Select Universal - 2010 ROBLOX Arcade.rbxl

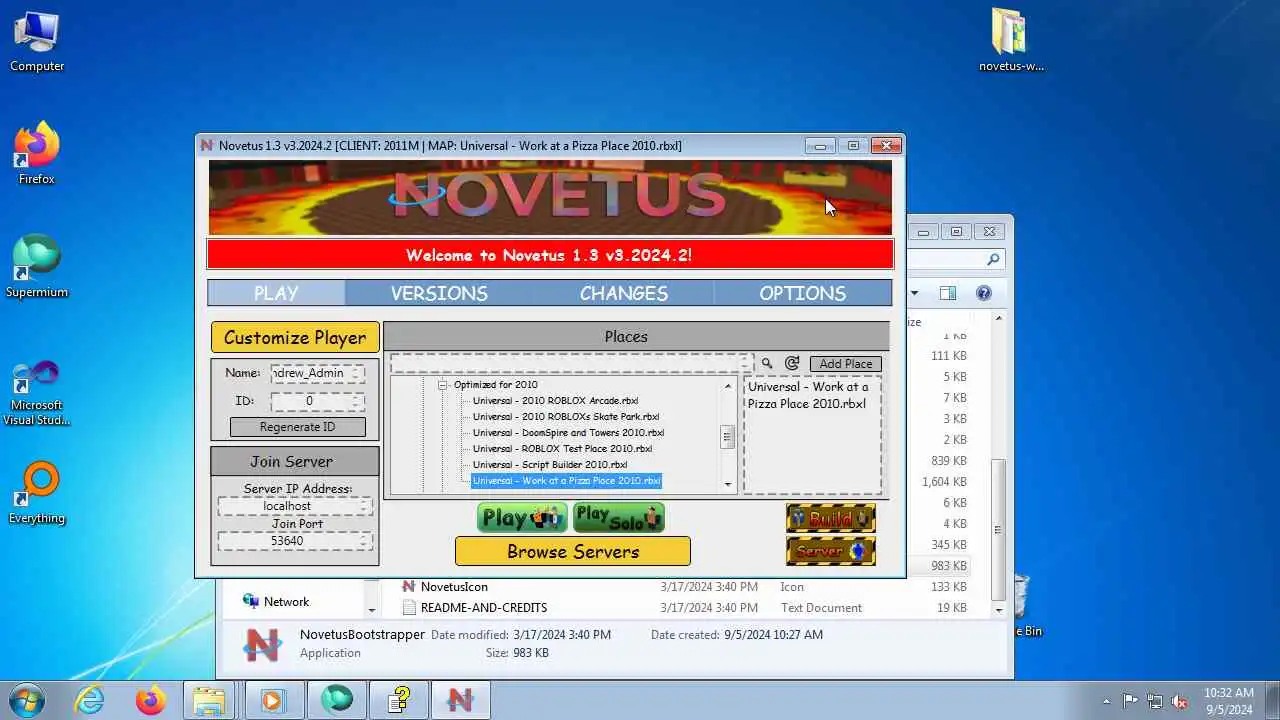[555, 401]
